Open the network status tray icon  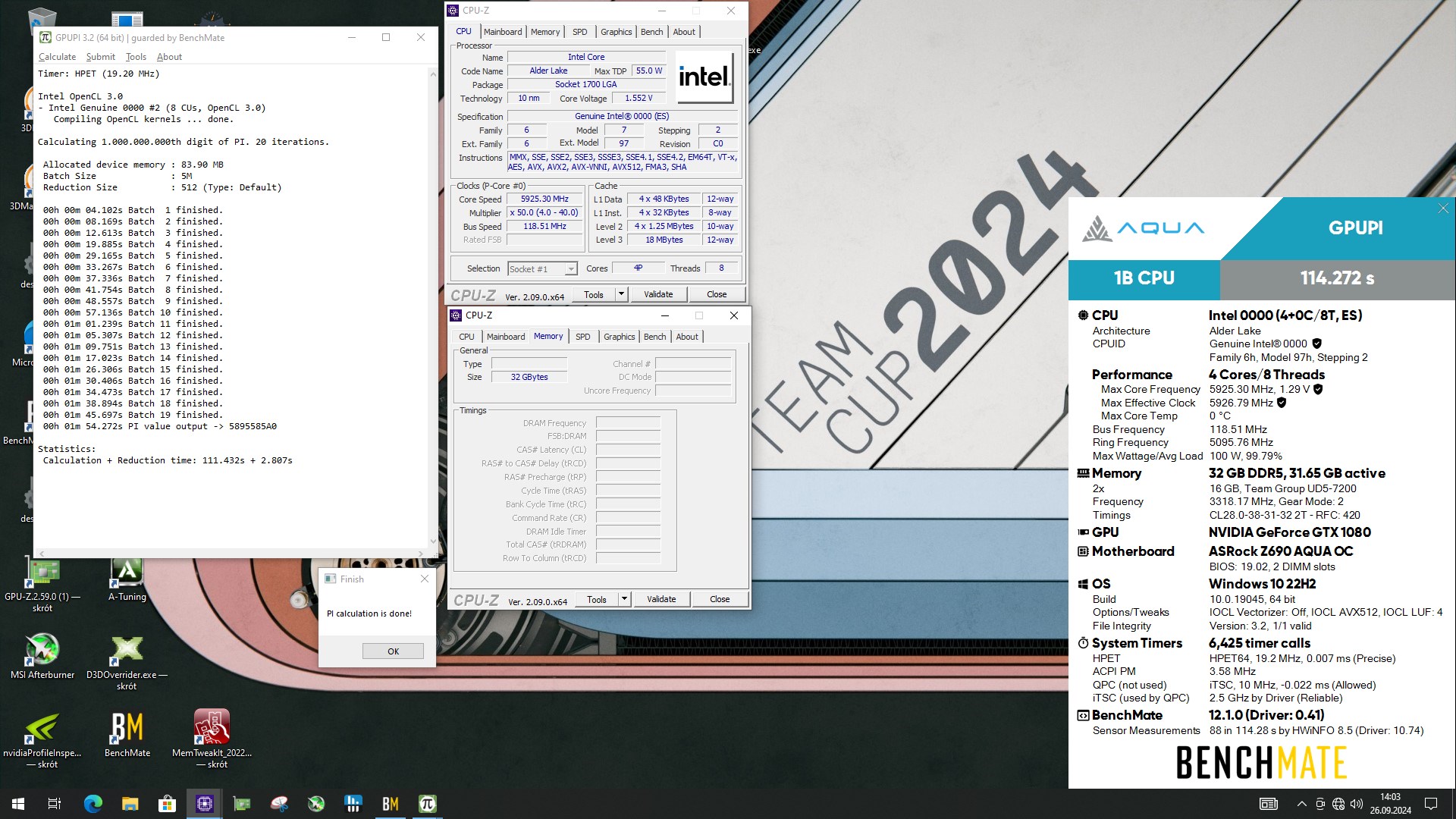(1338, 804)
